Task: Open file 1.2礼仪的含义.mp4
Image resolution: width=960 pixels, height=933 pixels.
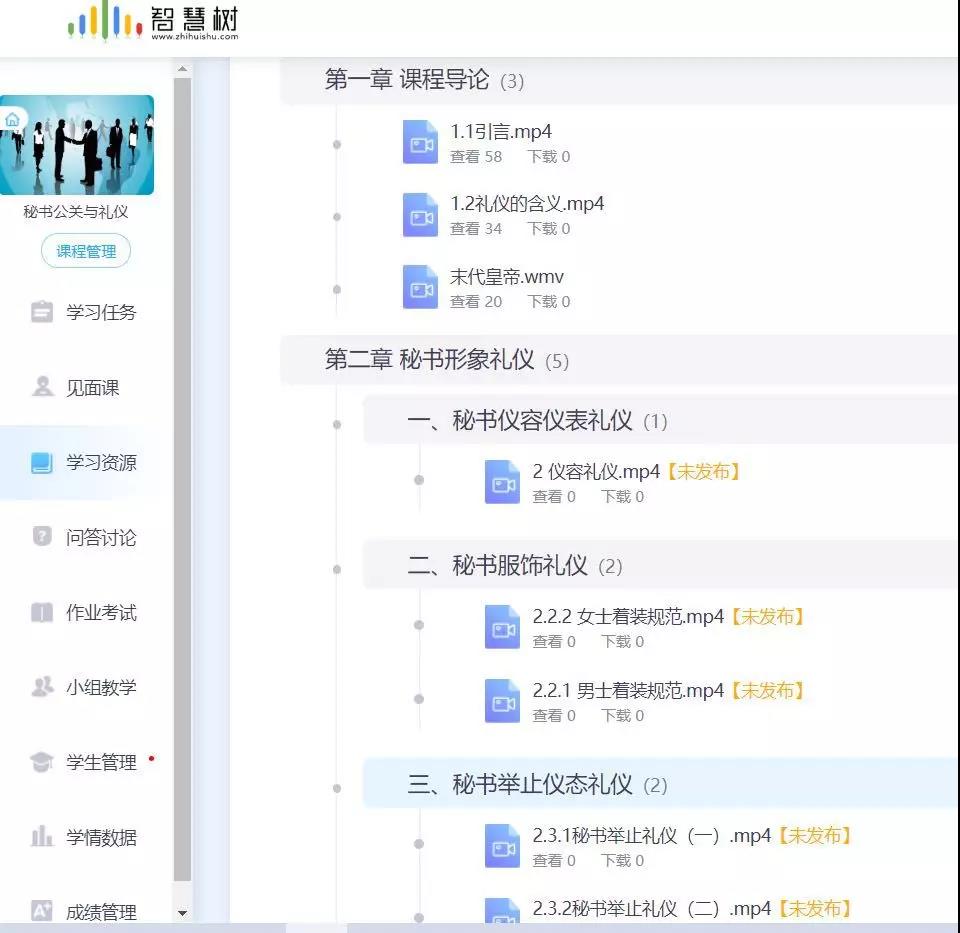Action: pyautogui.click(x=527, y=203)
